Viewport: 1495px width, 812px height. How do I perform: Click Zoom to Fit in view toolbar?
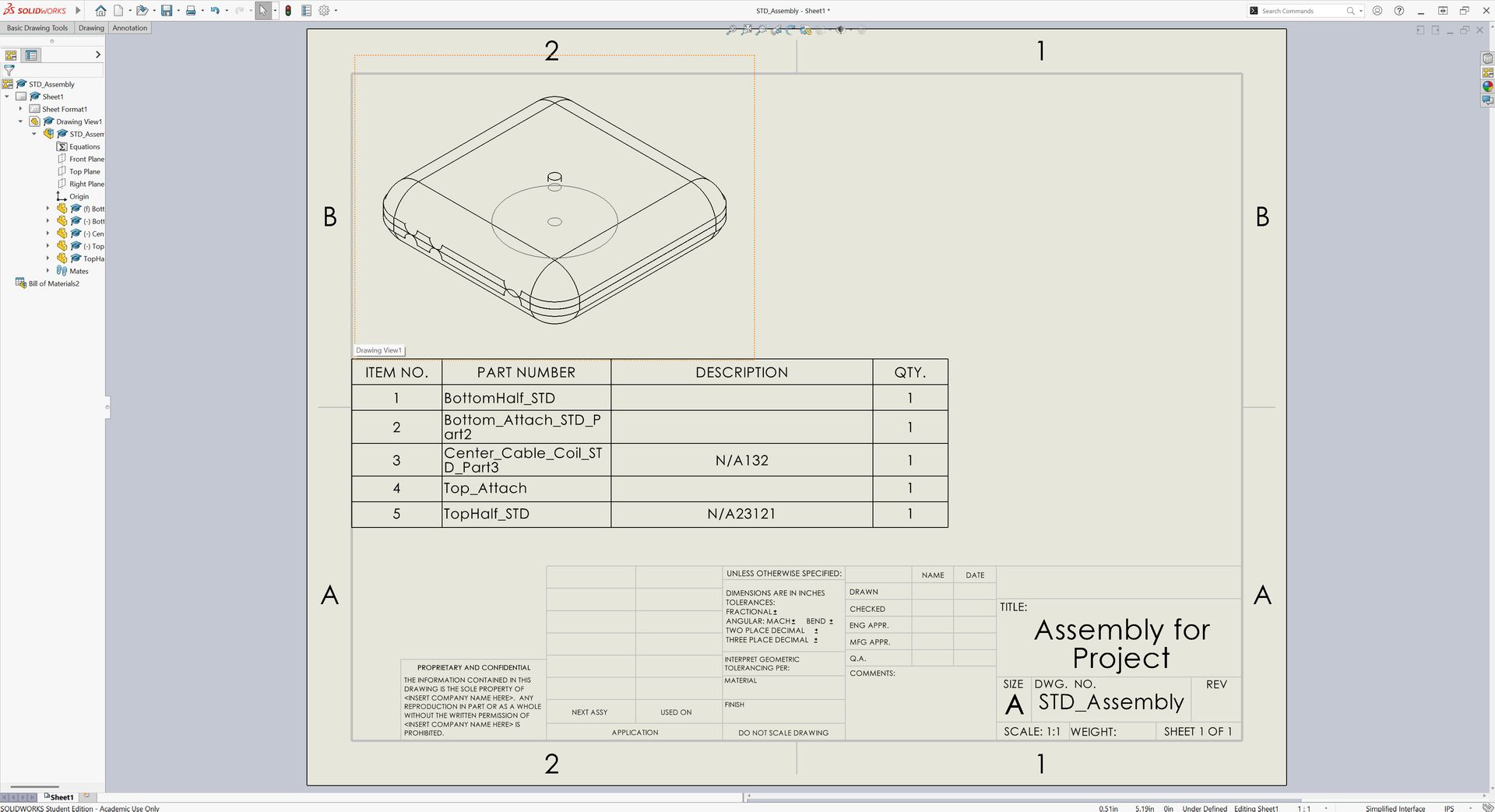[x=731, y=30]
